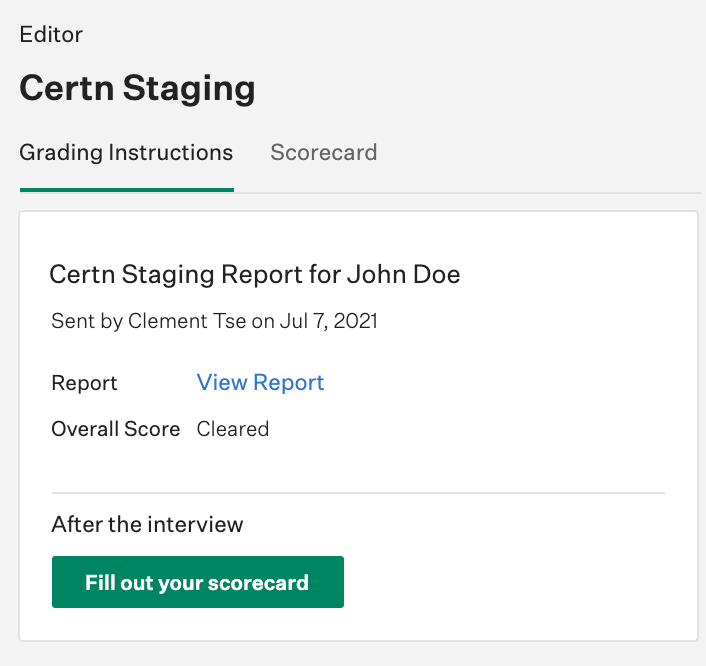Select the Grading Instructions tab
This screenshot has width=706, height=666.
tap(126, 153)
